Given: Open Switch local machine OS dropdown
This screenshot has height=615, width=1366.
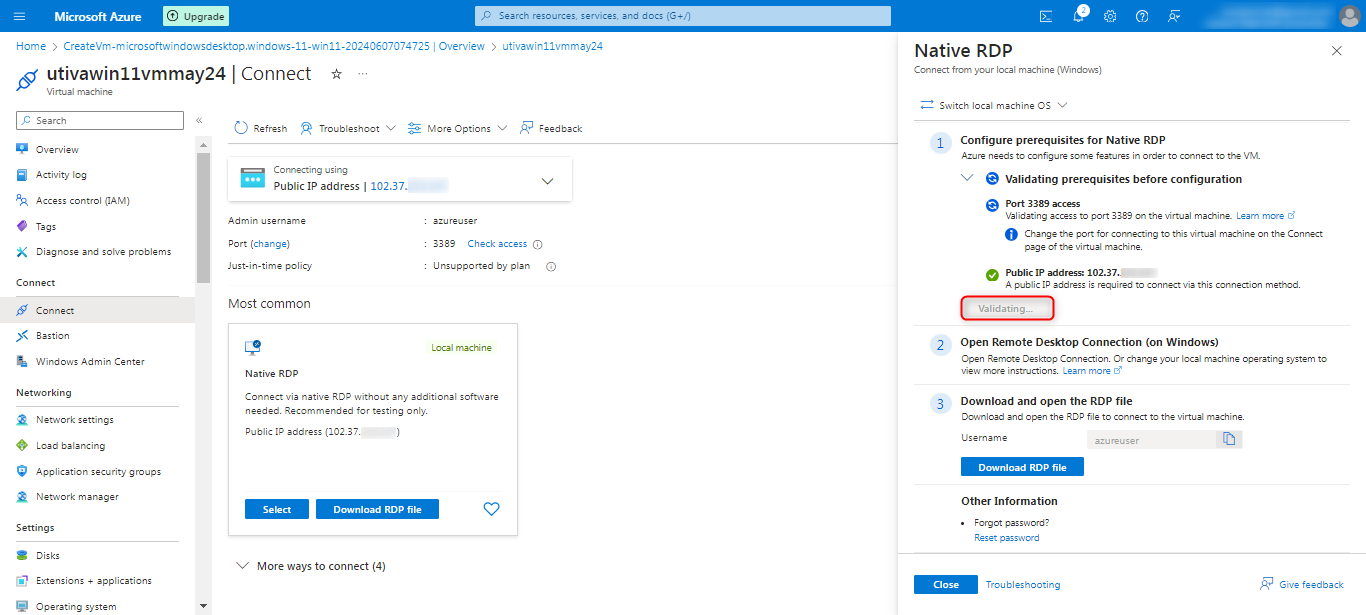Looking at the screenshot, I should pos(994,105).
